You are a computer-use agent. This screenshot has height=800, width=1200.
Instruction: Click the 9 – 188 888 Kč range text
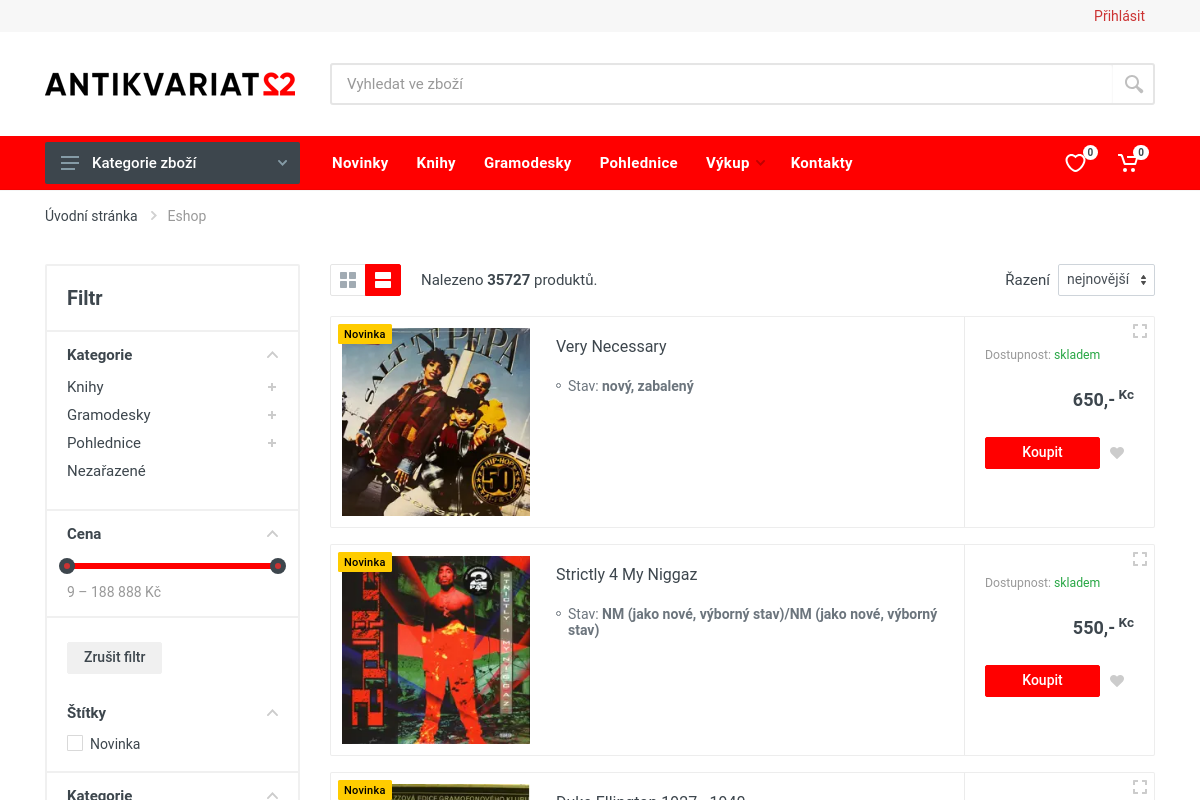pos(114,592)
